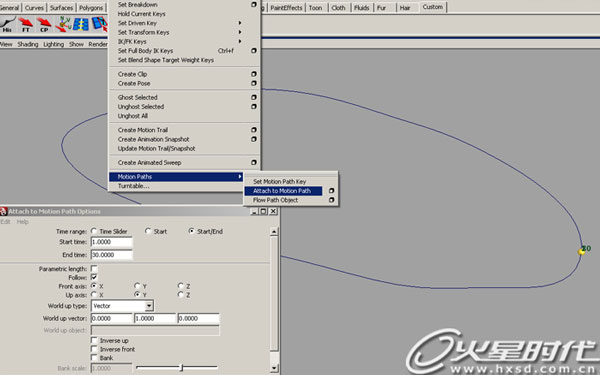600x375 pixels.
Task: Open the Curves shelf tab
Action: pos(34,7)
